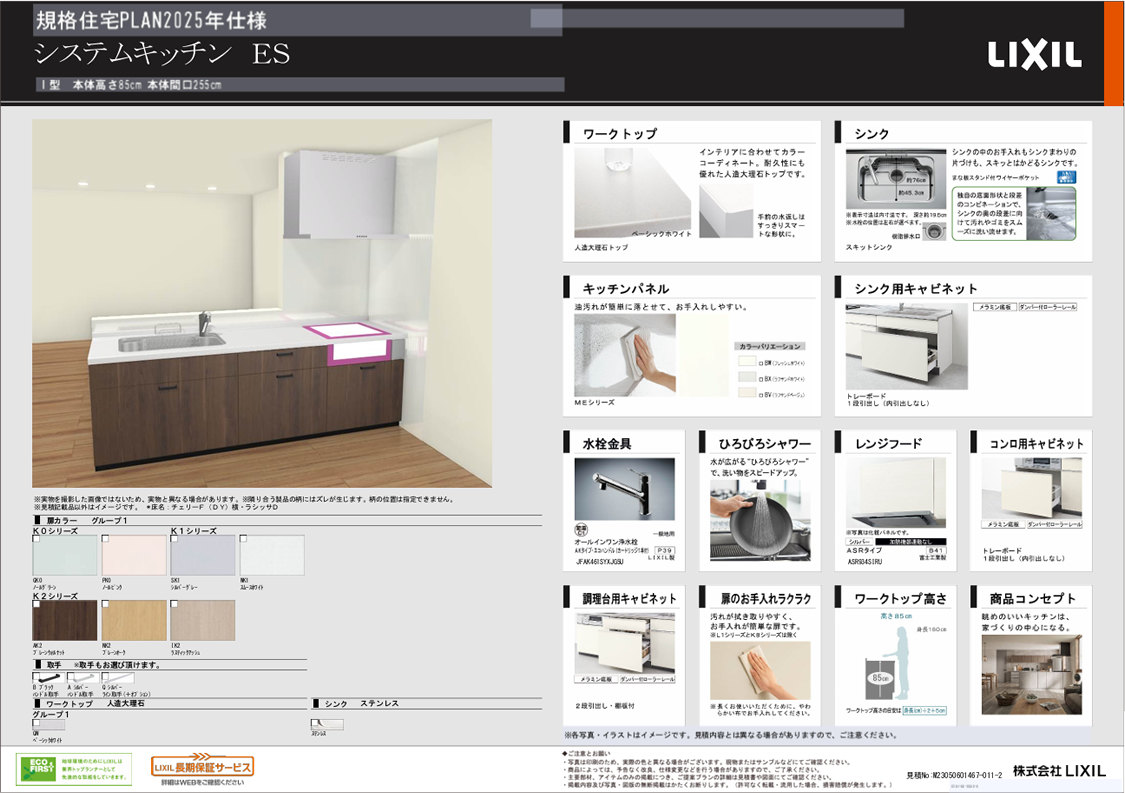1125x793 pixels.
Task: Pick the plain oak NK2 door color swatch
Action: (134, 620)
